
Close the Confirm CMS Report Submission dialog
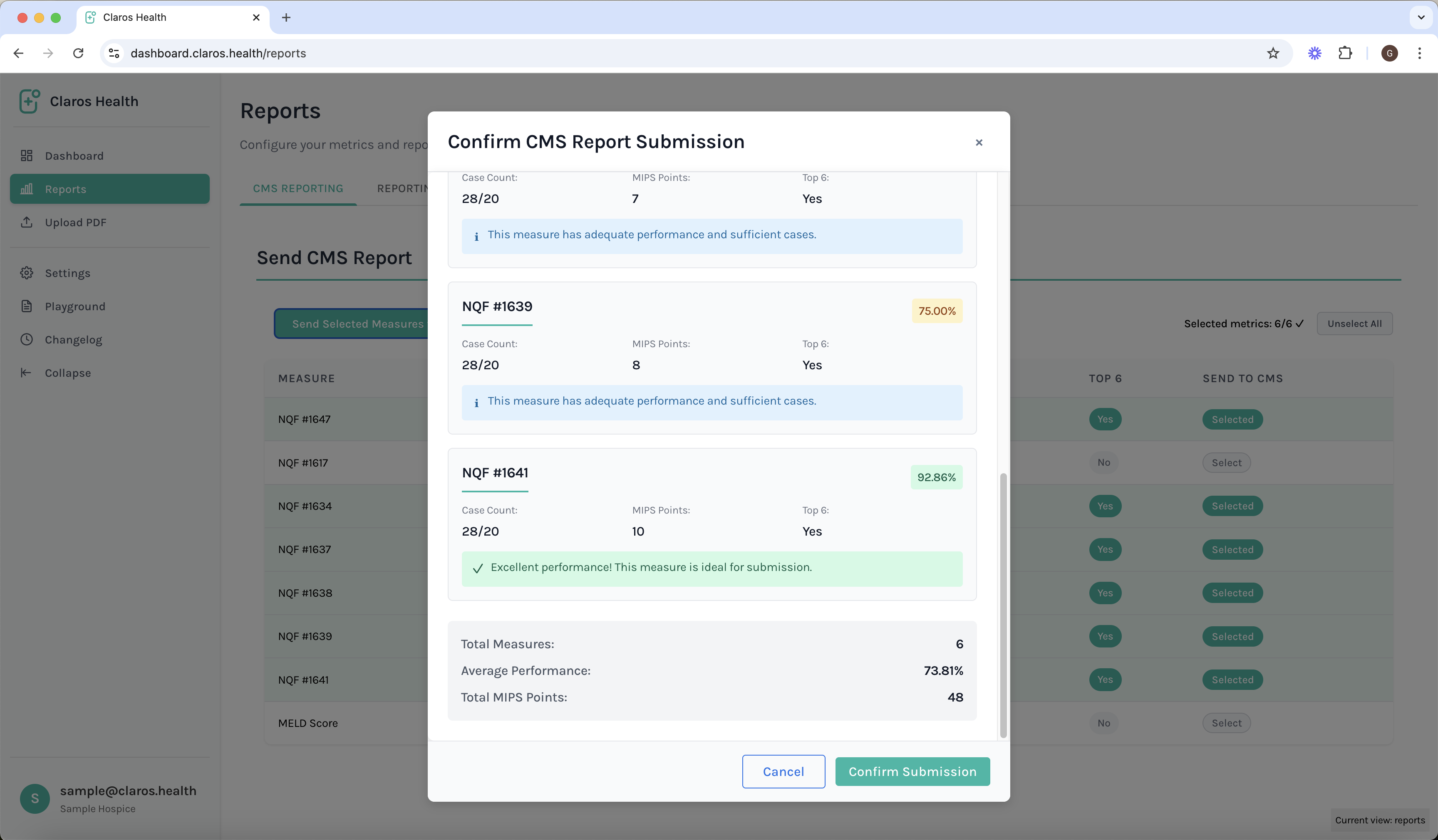point(979,143)
